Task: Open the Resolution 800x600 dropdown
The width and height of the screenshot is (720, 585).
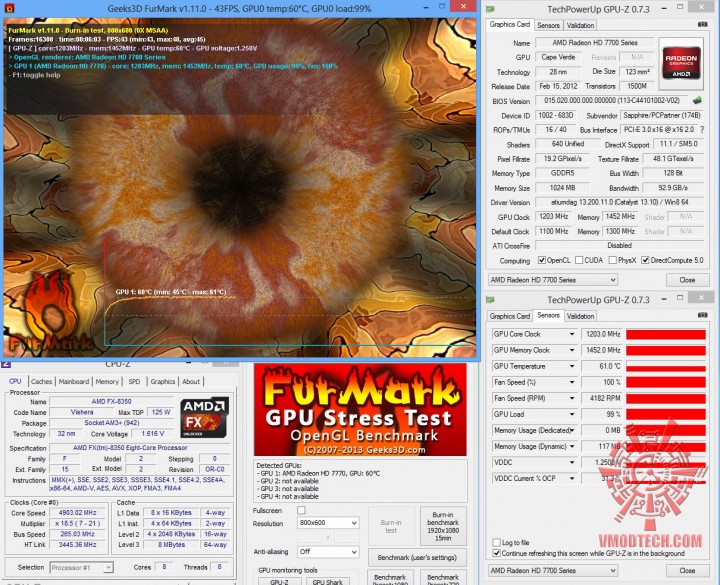Action: pyautogui.click(x=328, y=523)
